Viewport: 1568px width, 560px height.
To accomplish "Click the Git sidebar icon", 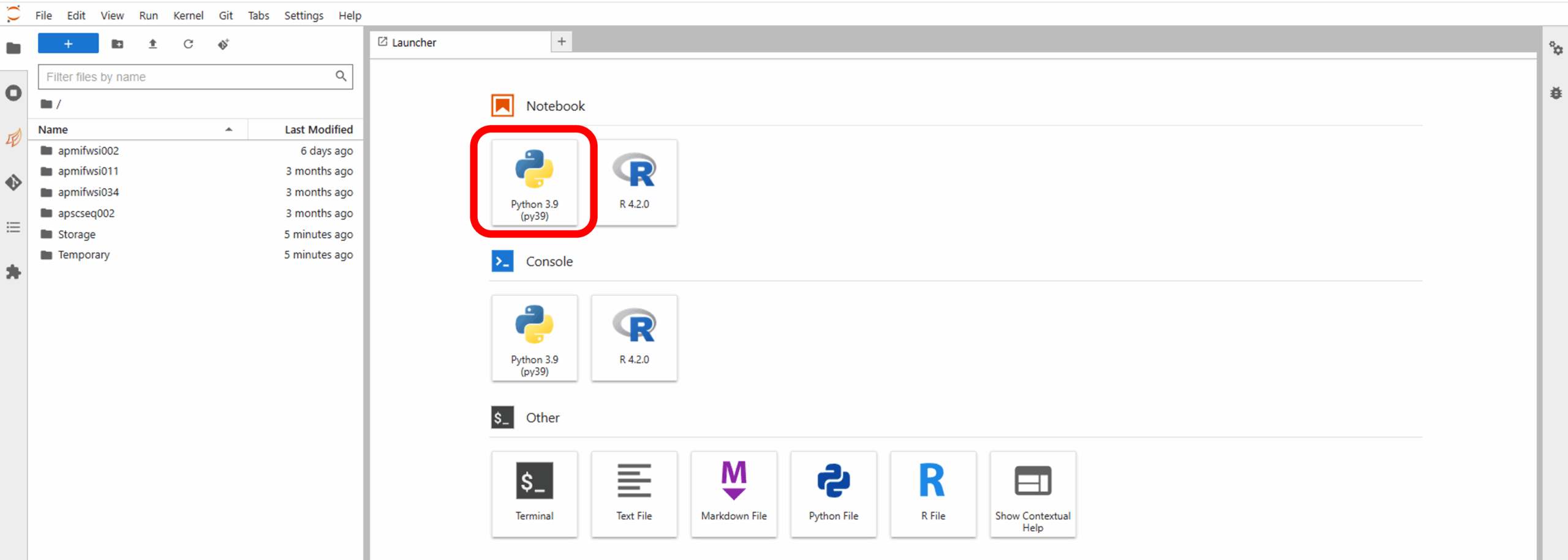I will (13, 183).
